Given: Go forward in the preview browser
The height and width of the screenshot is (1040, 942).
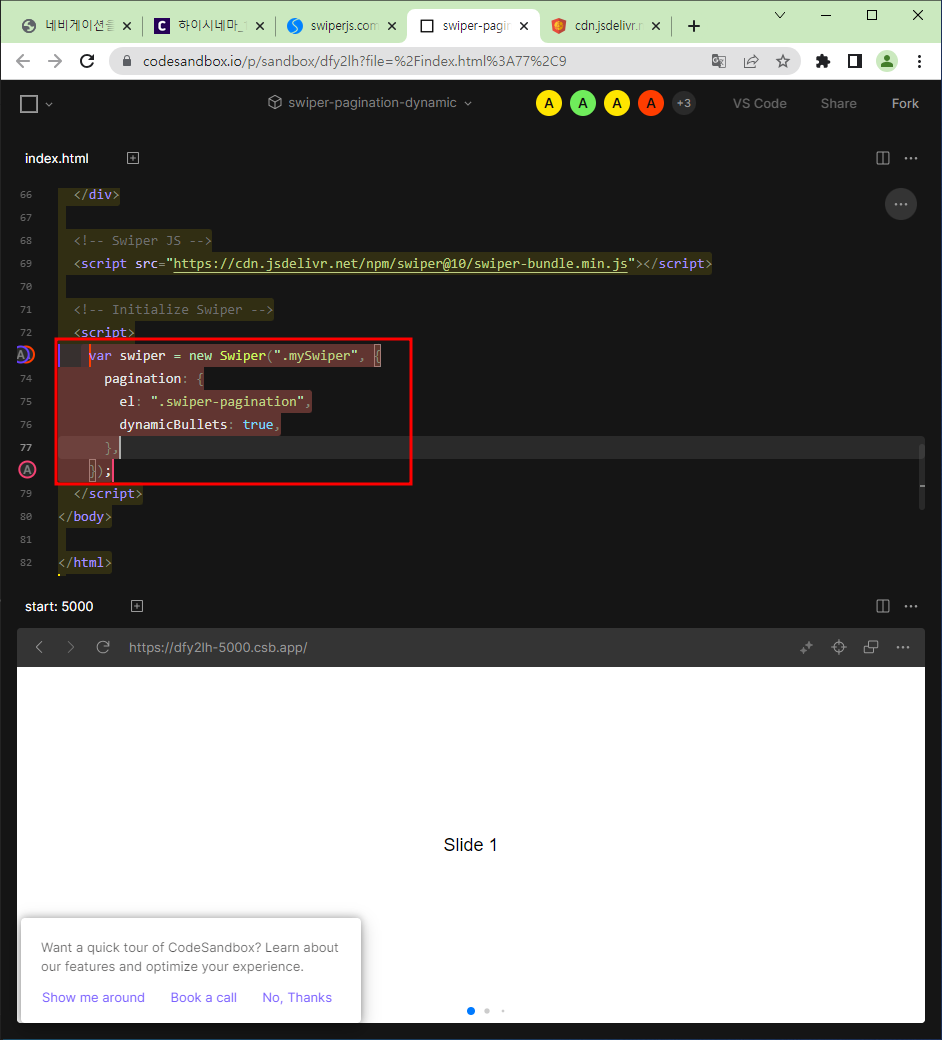Looking at the screenshot, I should (70, 647).
